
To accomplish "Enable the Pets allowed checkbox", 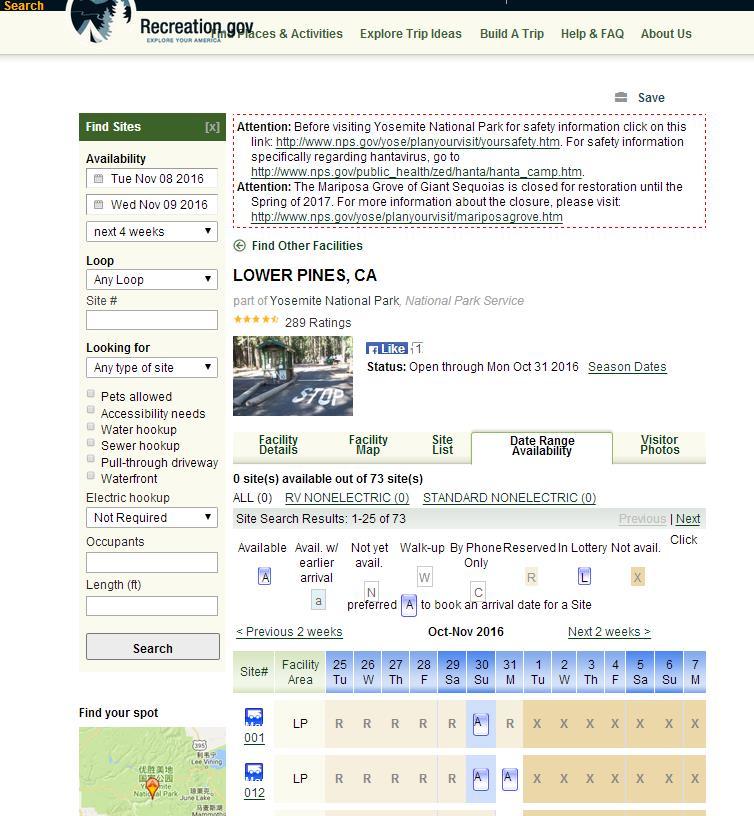I will 91,394.
